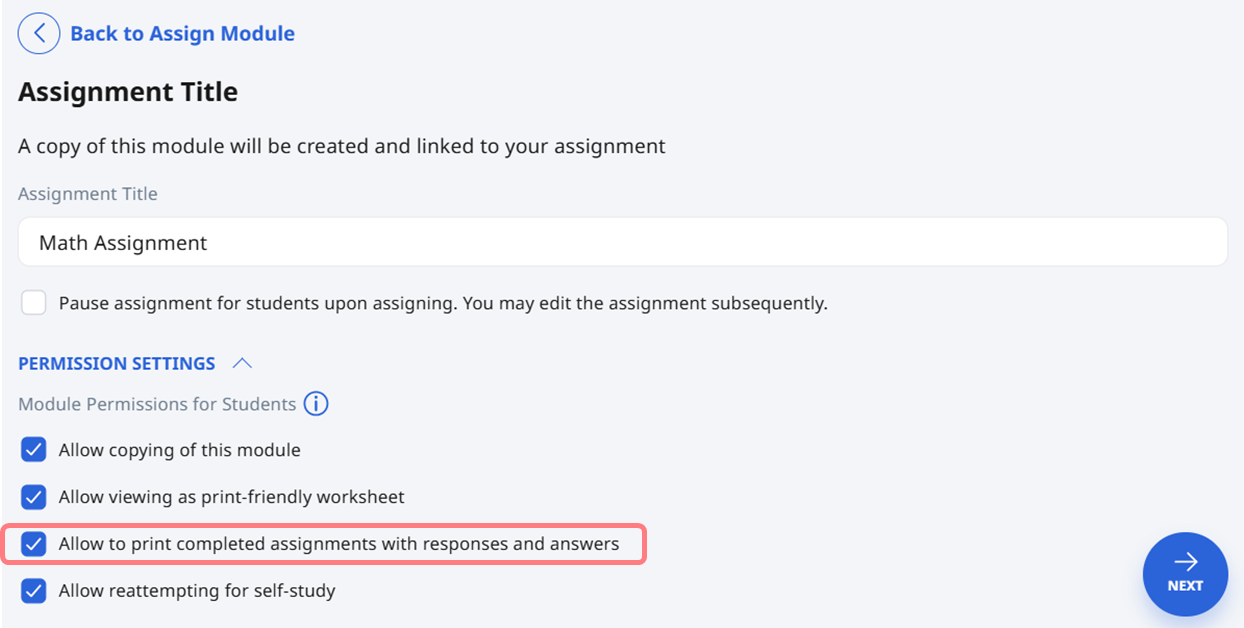Image resolution: width=1244 pixels, height=628 pixels.
Task: Toggle the Allow reattempting for self-study checkbox
Action: [34, 591]
